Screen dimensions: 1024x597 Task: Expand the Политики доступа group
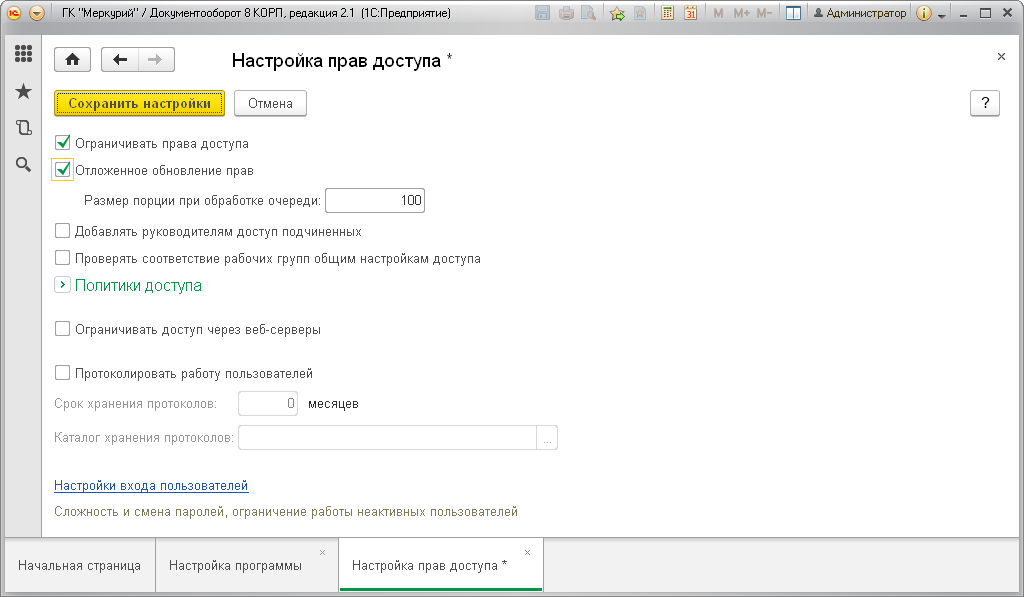pos(62,285)
